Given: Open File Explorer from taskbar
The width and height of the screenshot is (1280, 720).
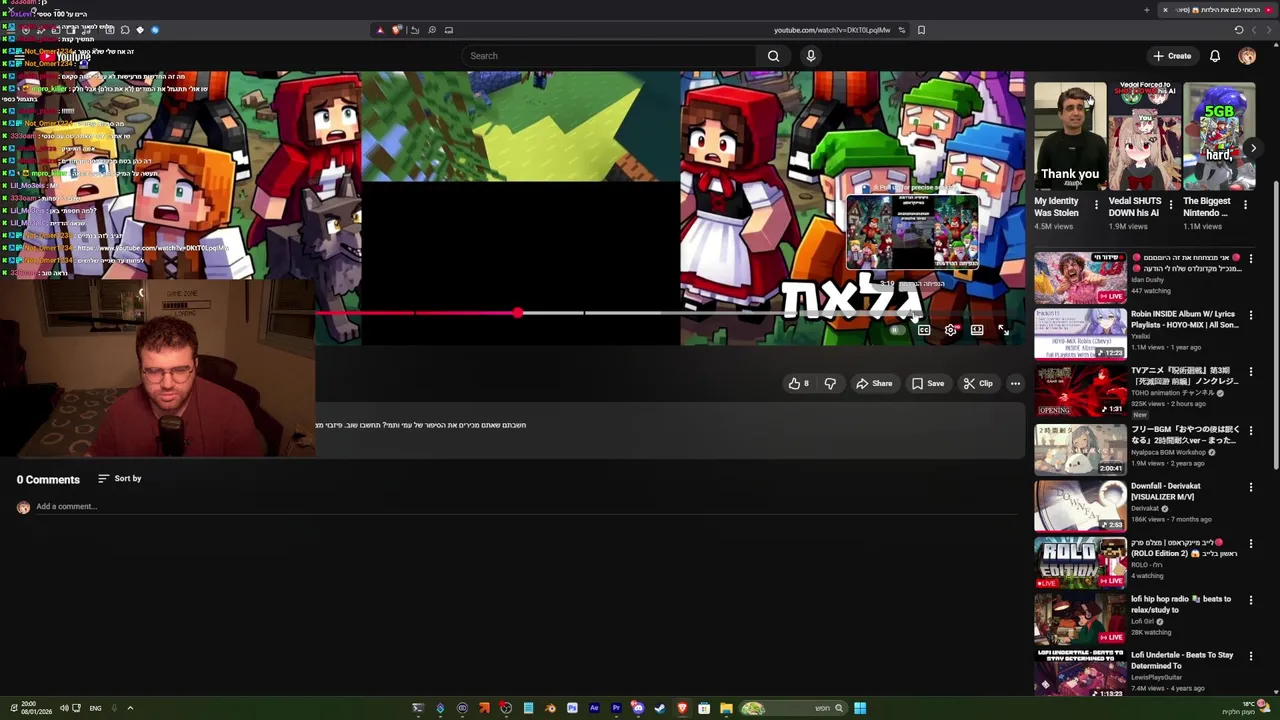Looking at the screenshot, I should pyautogui.click(x=726, y=708).
